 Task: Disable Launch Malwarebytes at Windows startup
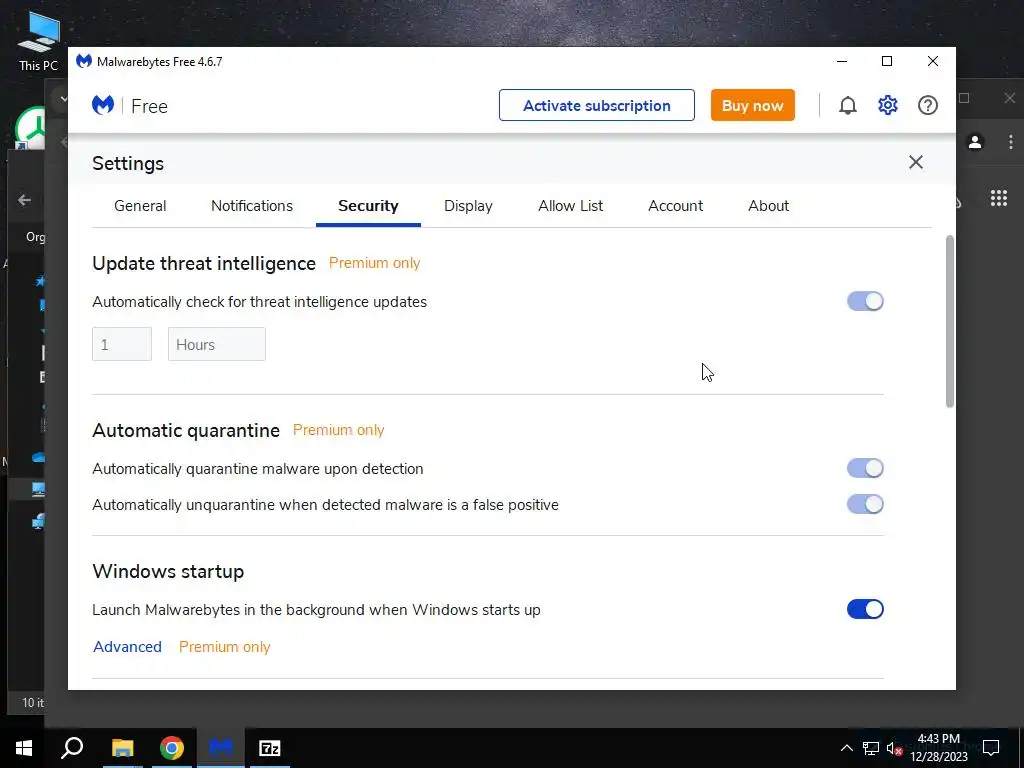865,609
